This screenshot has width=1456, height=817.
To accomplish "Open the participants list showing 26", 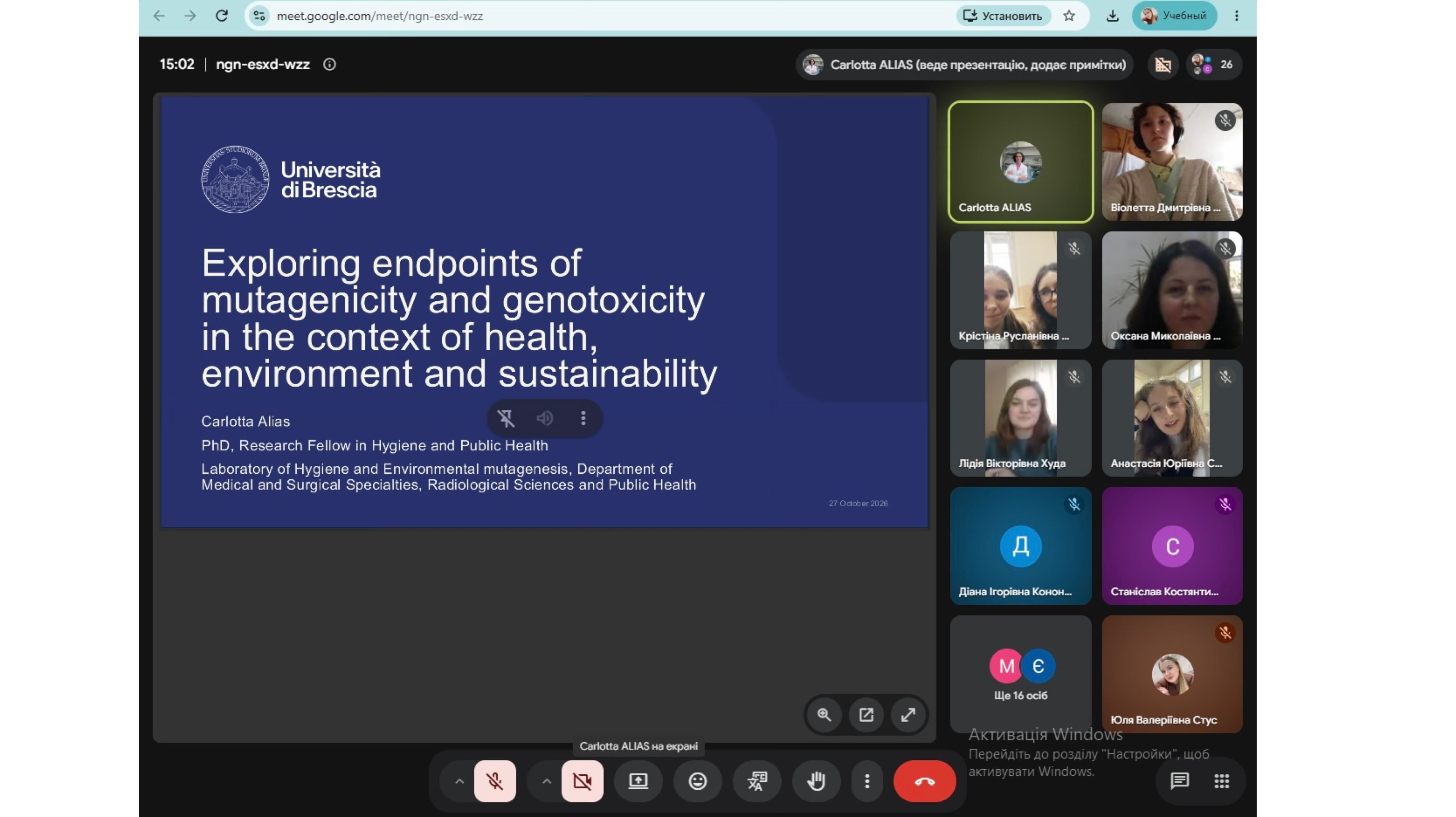I will [x=1213, y=64].
